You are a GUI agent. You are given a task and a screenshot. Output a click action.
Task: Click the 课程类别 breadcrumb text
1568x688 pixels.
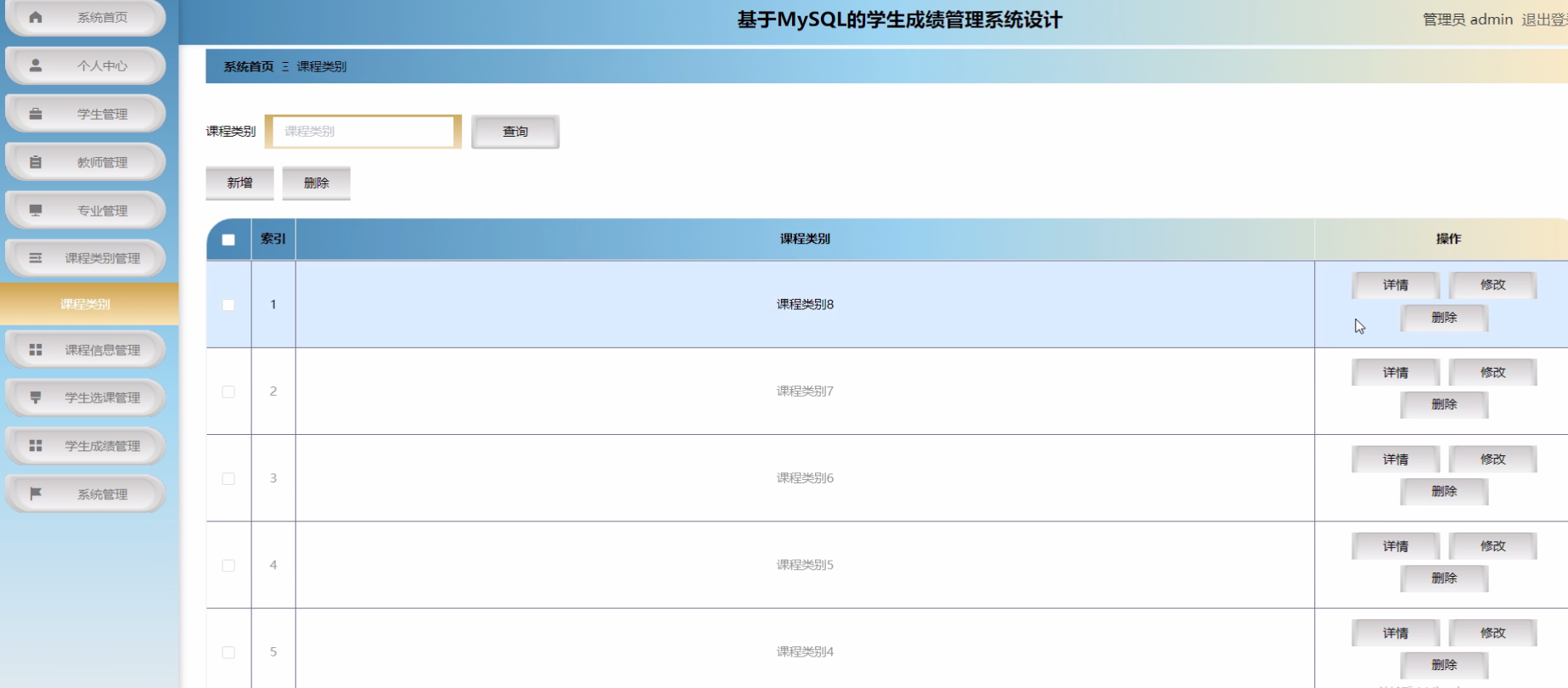click(322, 66)
